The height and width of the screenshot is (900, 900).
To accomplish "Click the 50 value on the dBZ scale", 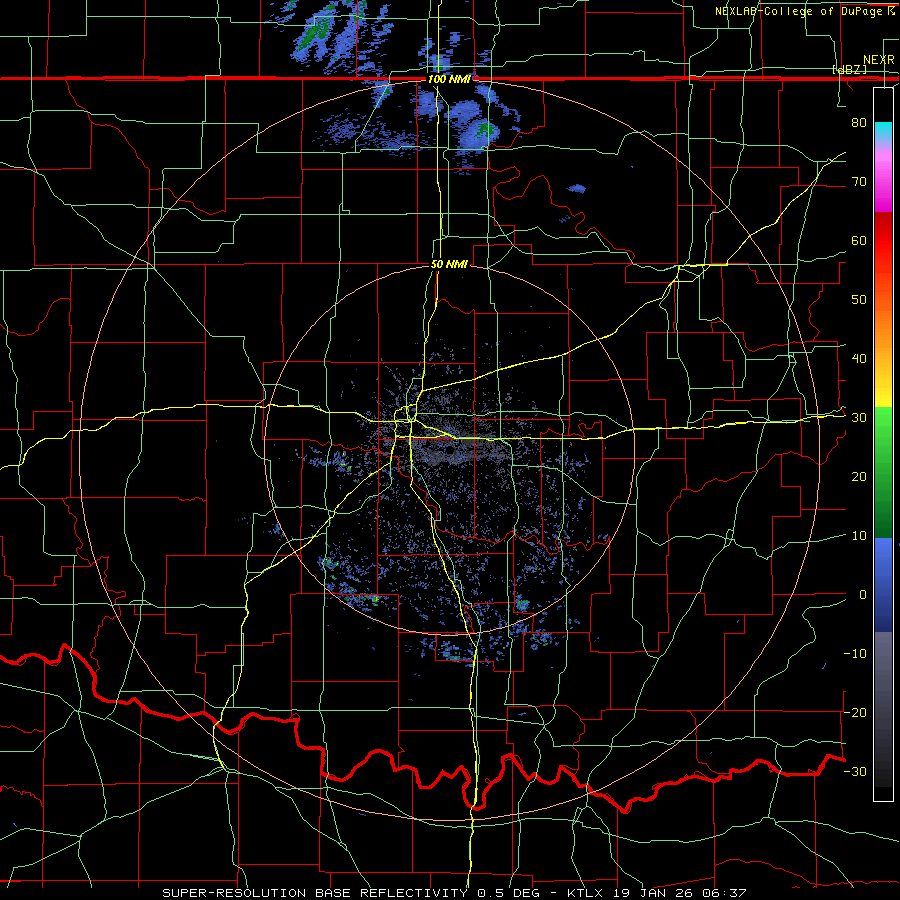I will coord(859,300).
